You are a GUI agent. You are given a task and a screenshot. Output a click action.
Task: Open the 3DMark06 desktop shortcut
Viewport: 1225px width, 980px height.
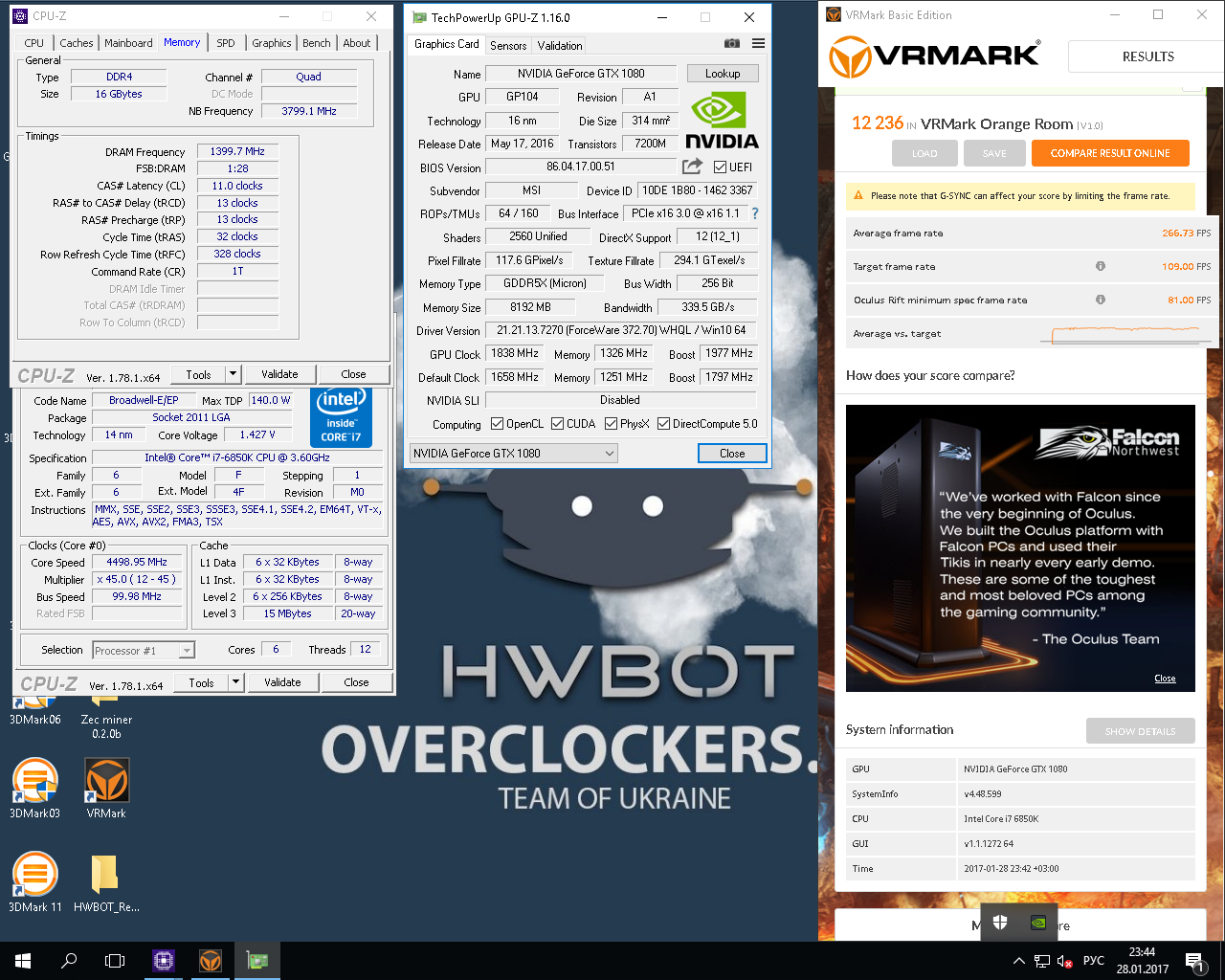point(34,711)
